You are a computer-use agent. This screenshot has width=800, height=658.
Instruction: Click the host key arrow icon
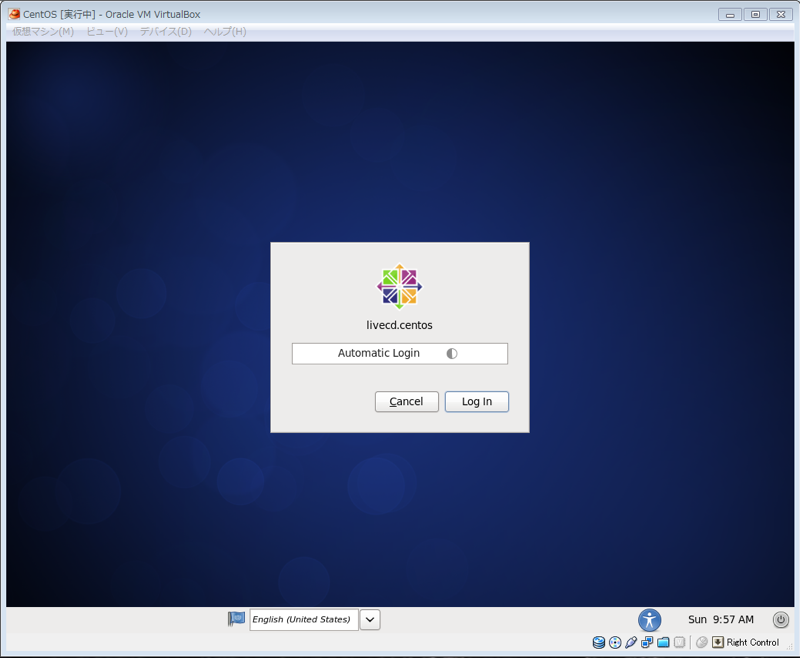718,642
